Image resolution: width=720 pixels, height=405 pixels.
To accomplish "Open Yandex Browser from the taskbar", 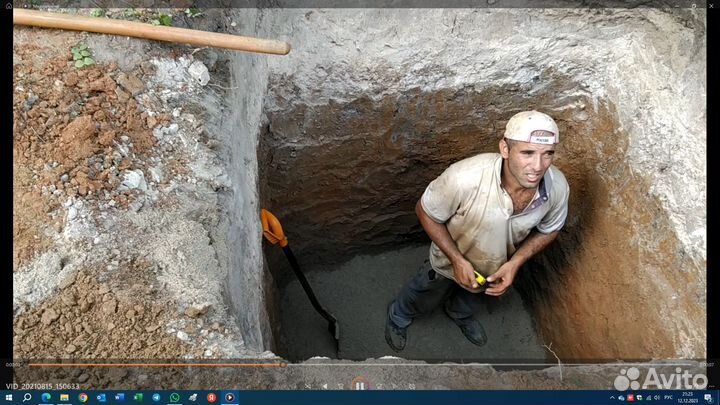I will pyautogui.click(x=211, y=398).
